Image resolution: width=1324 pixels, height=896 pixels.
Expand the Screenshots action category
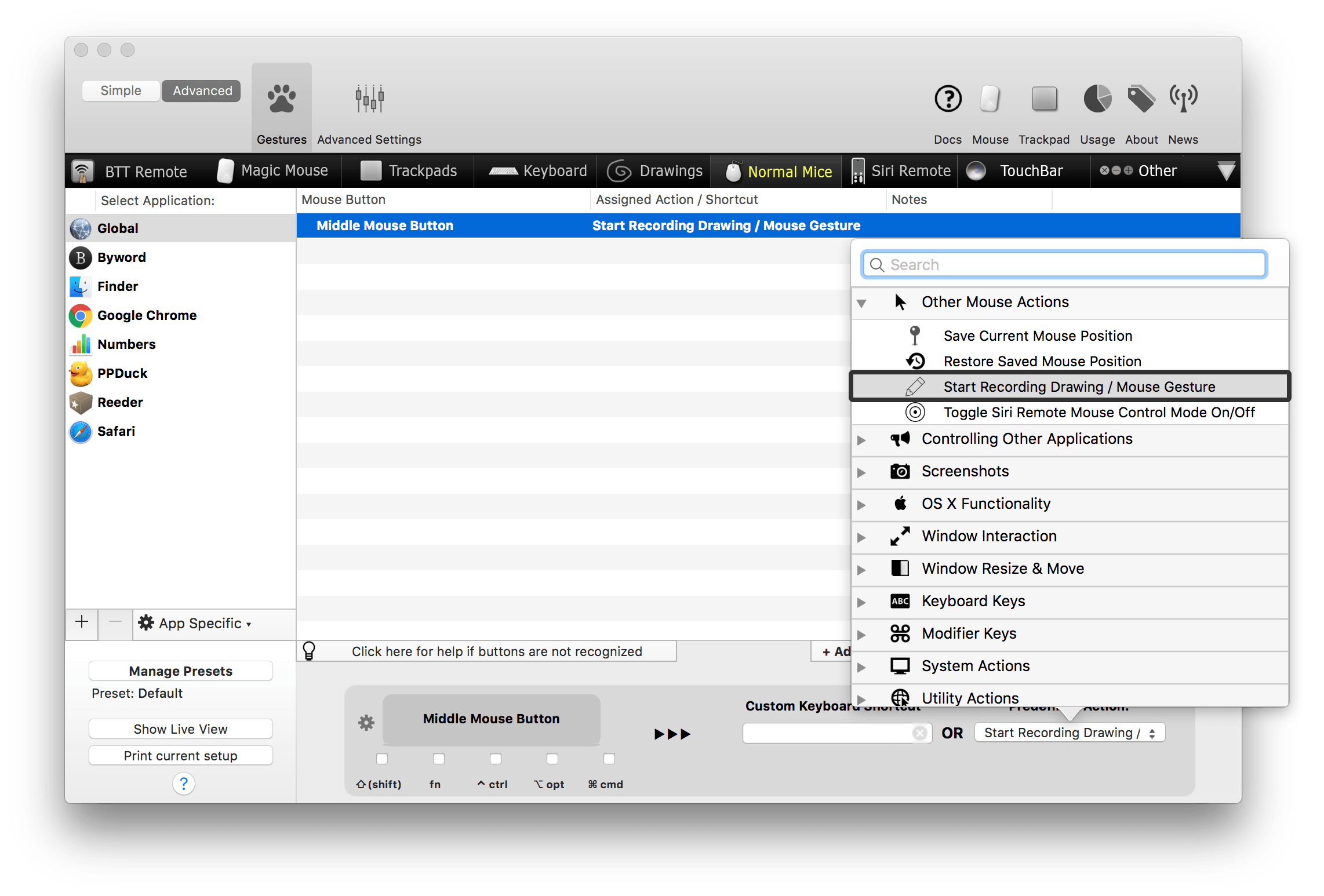(861, 472)
